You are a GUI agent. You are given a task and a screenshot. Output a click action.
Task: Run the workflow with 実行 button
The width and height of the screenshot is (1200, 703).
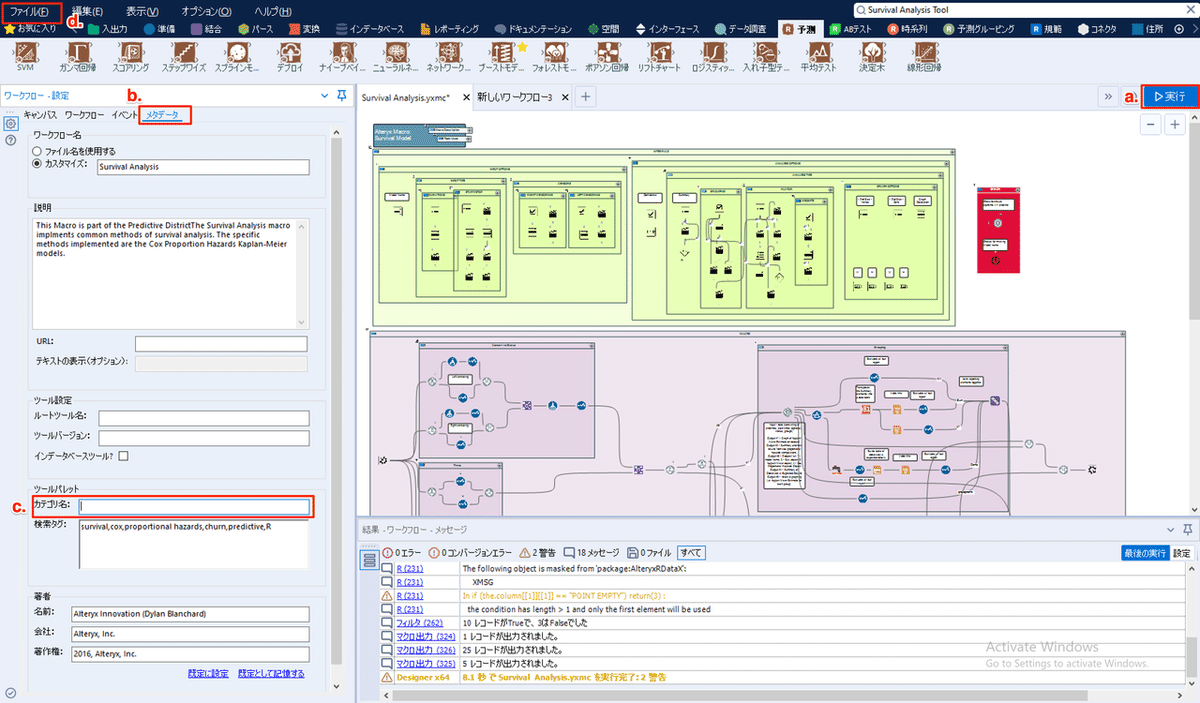click(1168, 97)
